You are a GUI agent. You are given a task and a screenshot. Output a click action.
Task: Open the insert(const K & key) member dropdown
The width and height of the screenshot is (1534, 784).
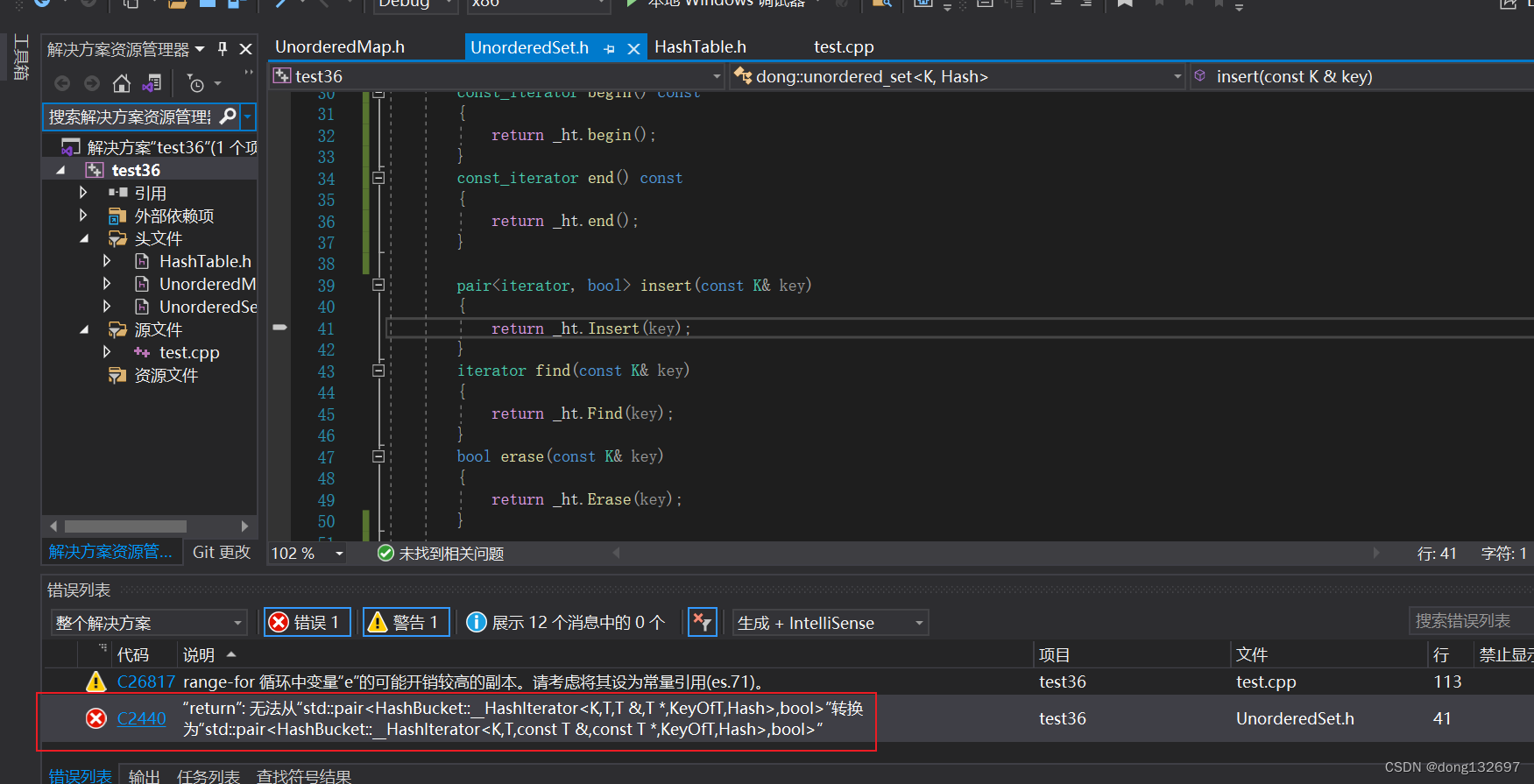click(x=1362, y=76)
